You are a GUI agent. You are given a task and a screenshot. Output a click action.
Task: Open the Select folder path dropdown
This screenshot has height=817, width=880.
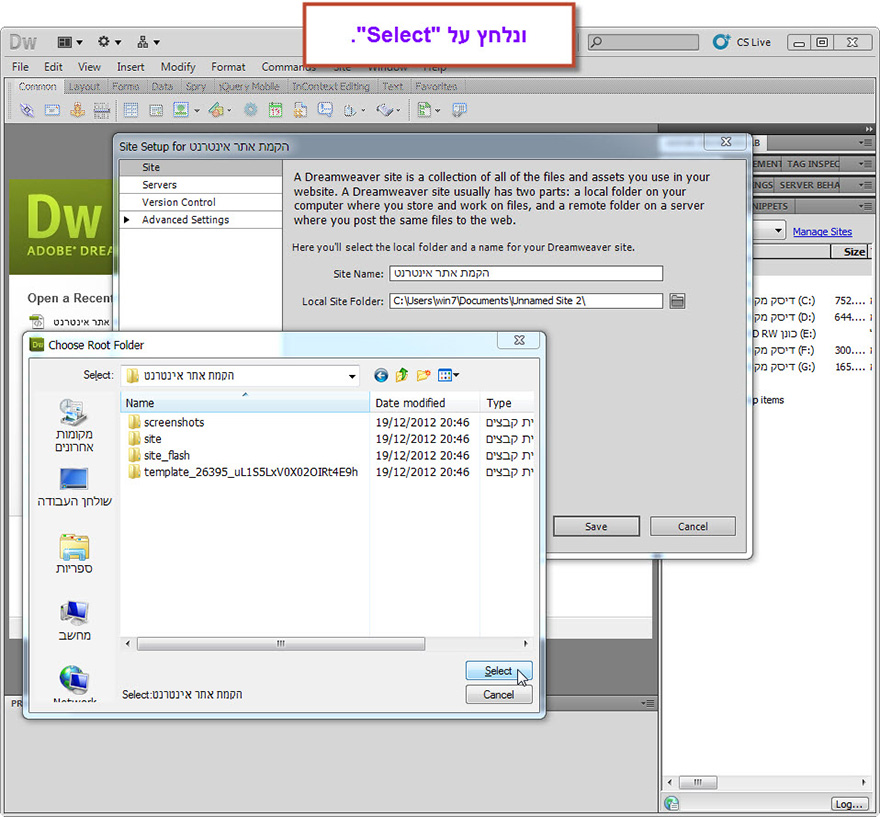point(352,376)
